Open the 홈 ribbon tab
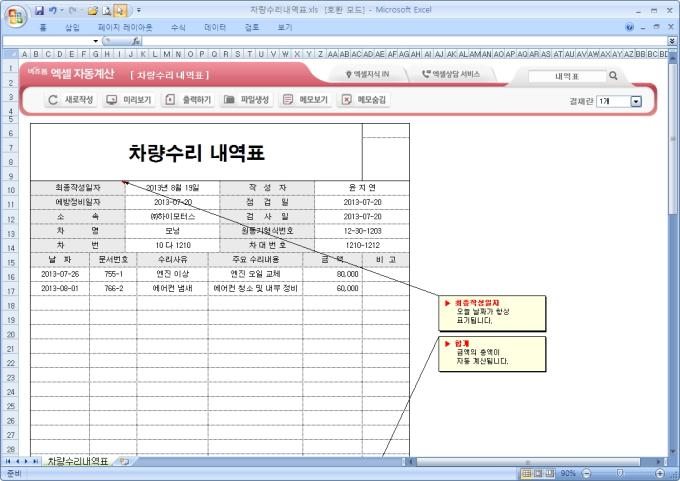 click(43, 27)
